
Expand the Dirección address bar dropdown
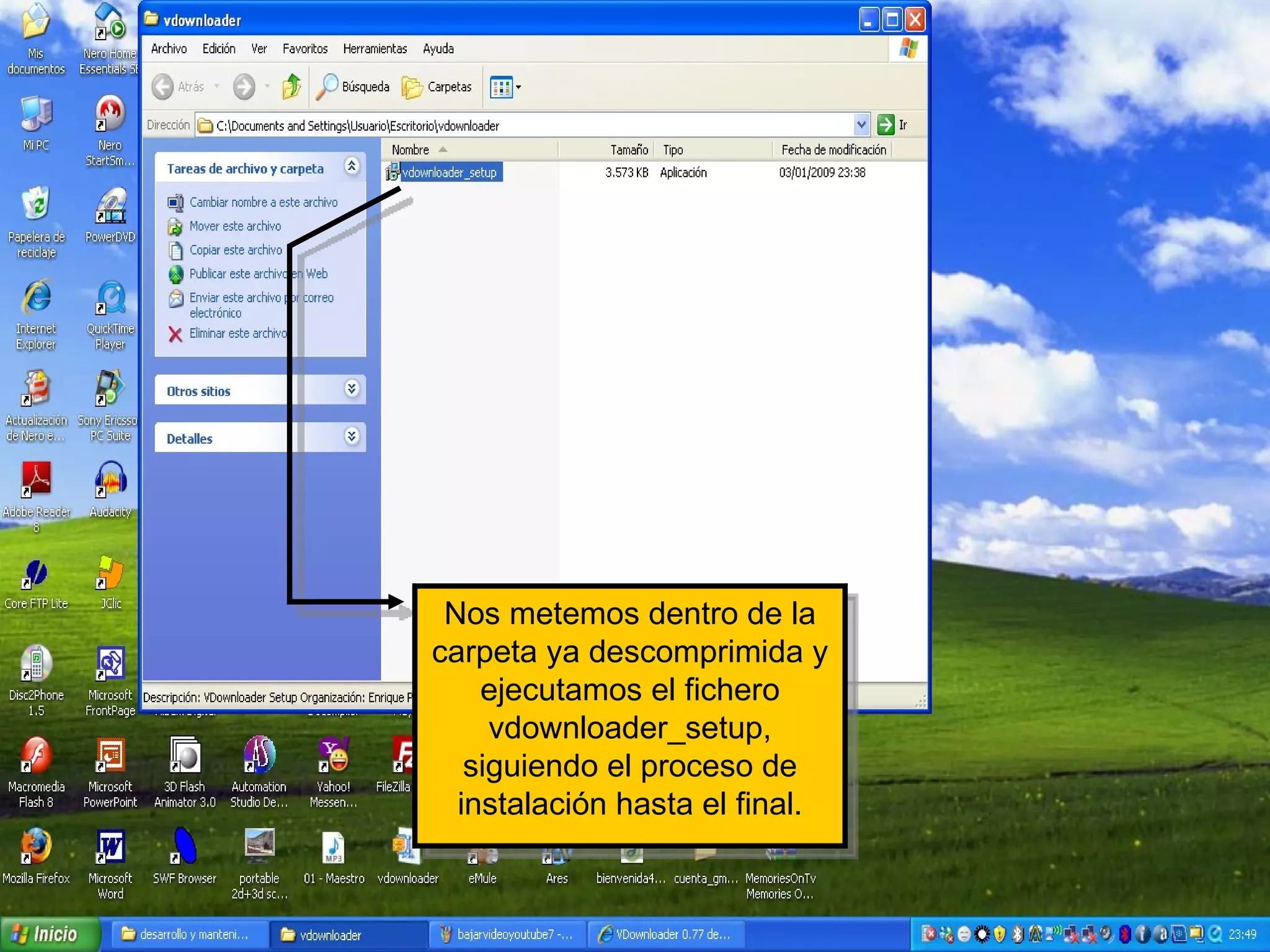861,125
